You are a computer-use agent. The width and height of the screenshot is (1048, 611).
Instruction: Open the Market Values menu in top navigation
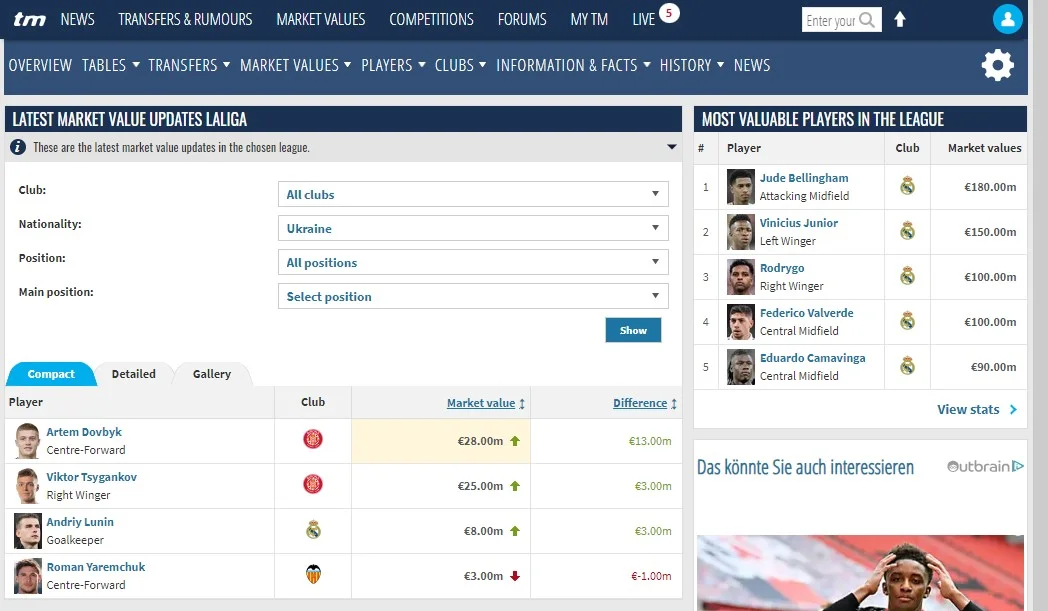pyautogui.click(x=320, y=19)
